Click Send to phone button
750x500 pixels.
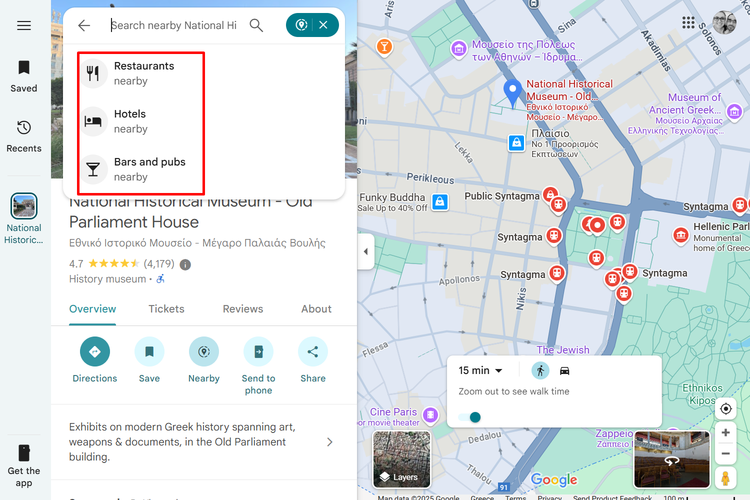[258, 366]
